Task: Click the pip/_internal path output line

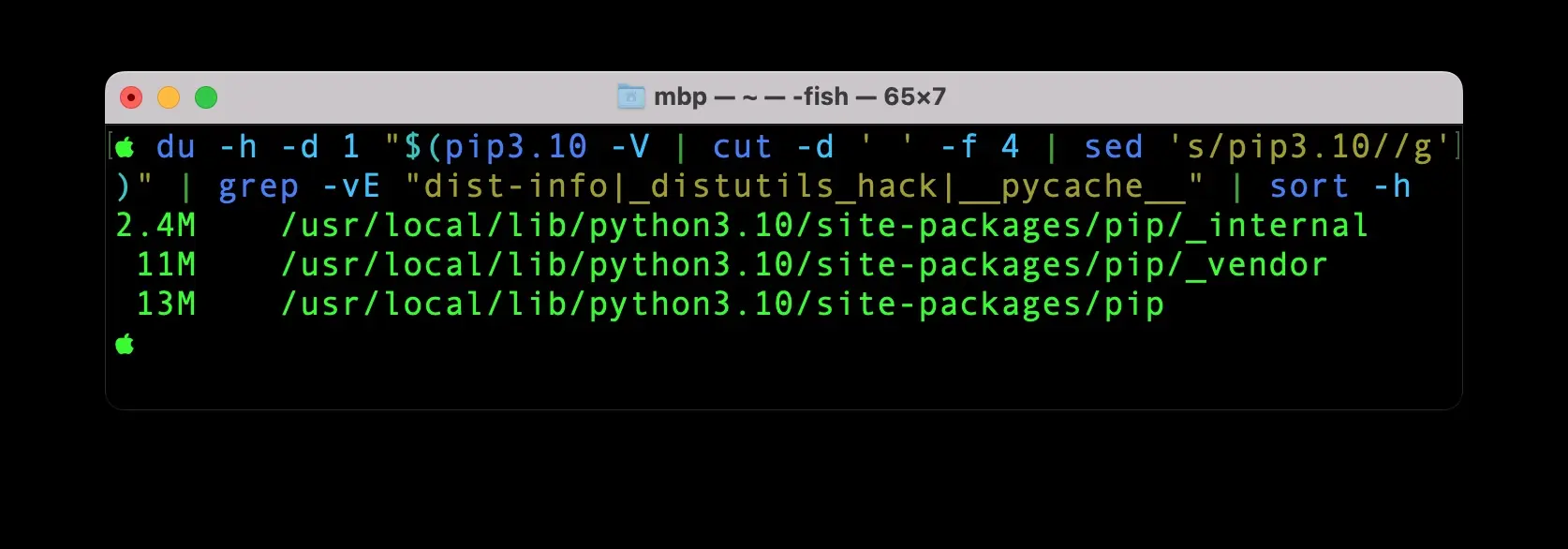Action: tap(824, 226)
